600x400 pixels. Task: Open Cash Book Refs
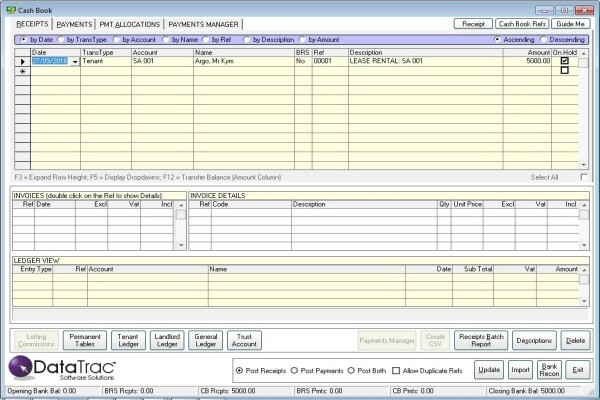tap(522, 24)
